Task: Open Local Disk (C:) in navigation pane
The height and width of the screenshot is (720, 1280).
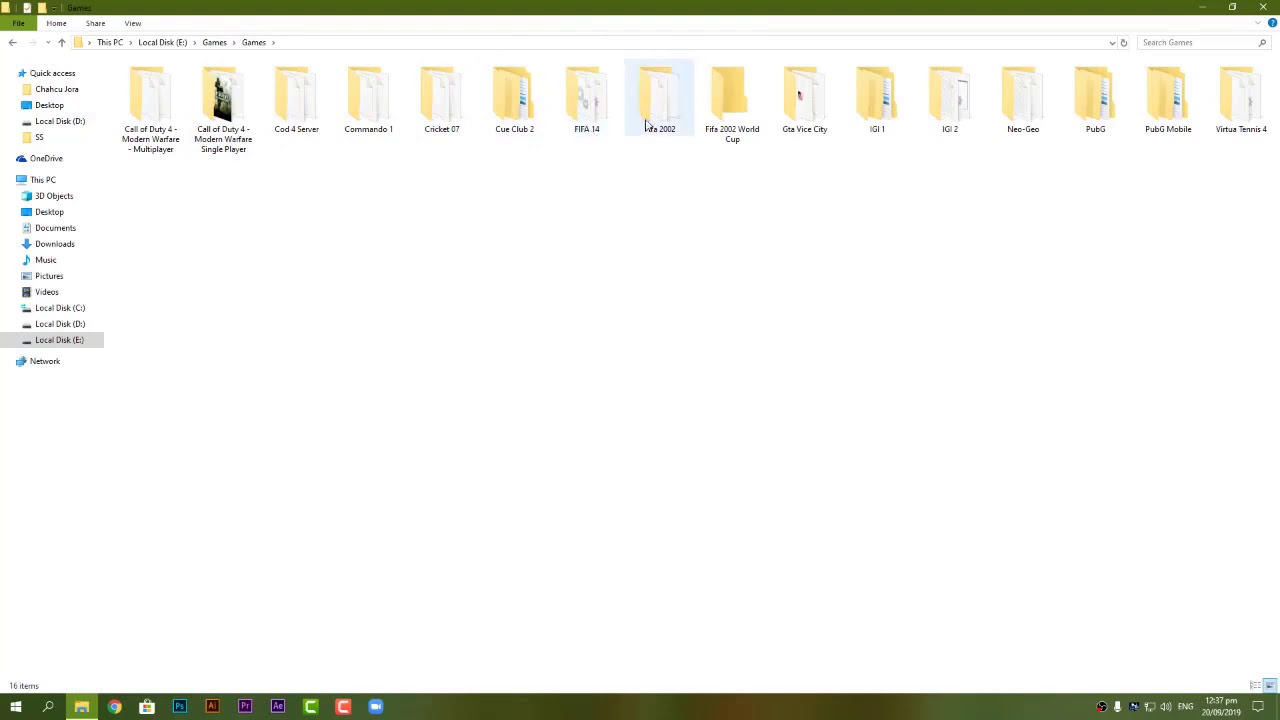Action: tap(59, 308)
